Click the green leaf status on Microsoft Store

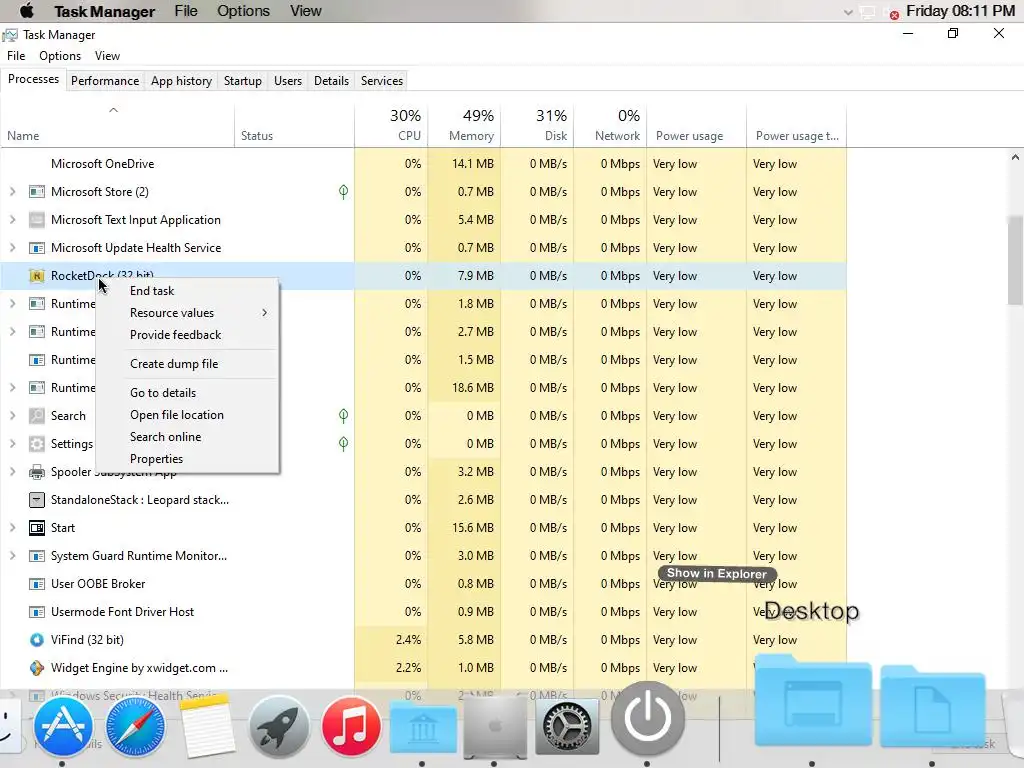tap(344, 192)
